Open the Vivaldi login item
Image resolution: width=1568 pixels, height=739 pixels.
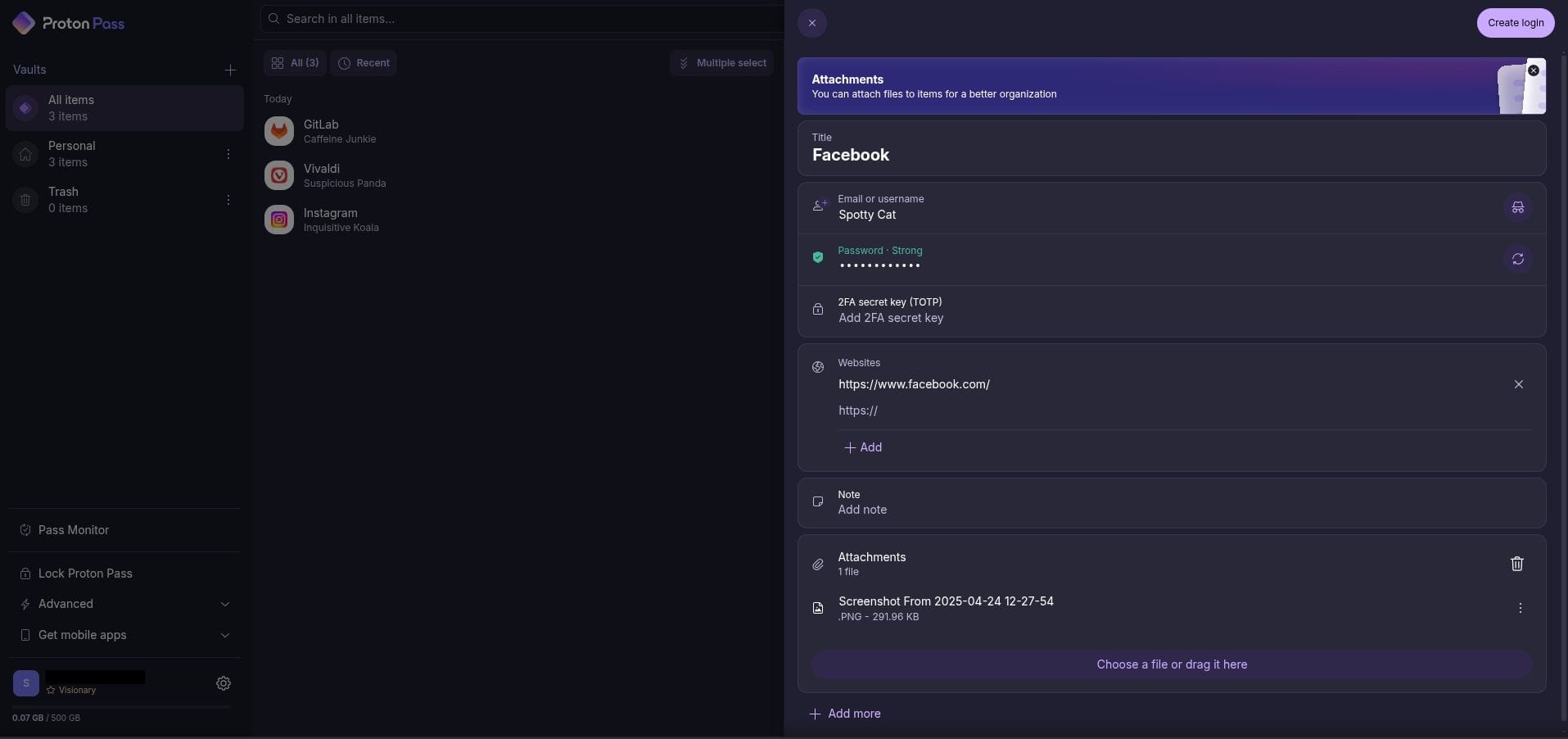pos(520,175)
